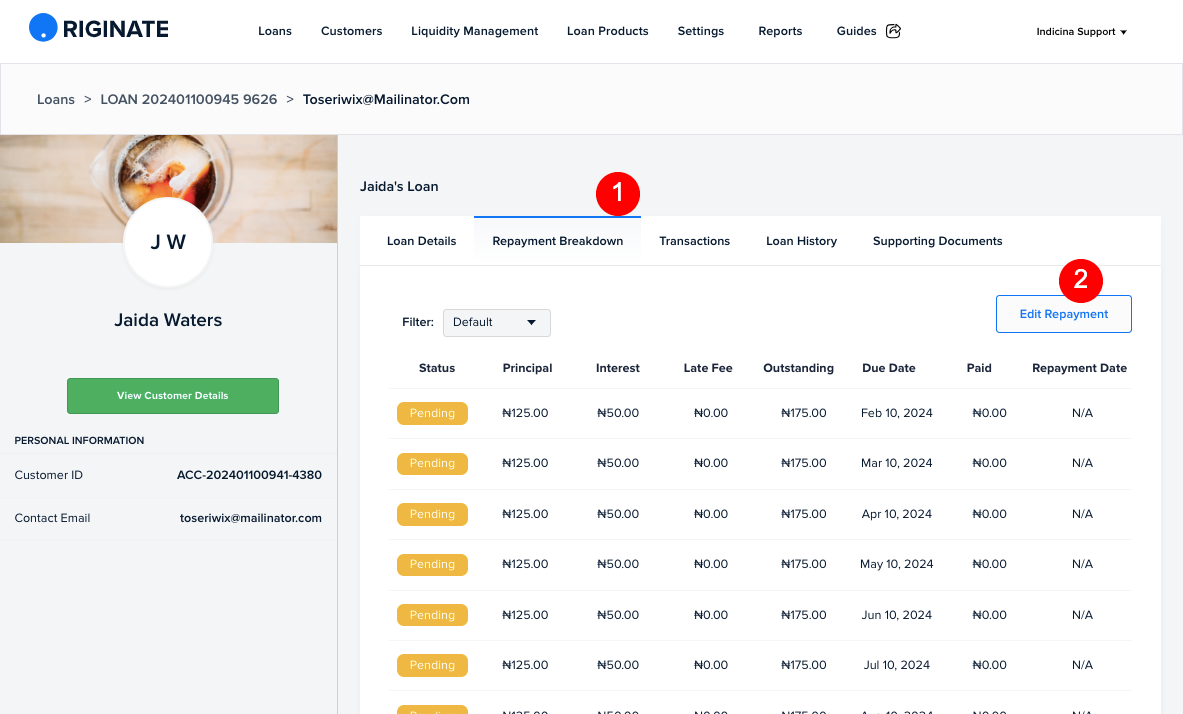Click the Late Fee column header
Image resolution: width=1183 pixels, height=714 pixels.
[x=708, y=368]
